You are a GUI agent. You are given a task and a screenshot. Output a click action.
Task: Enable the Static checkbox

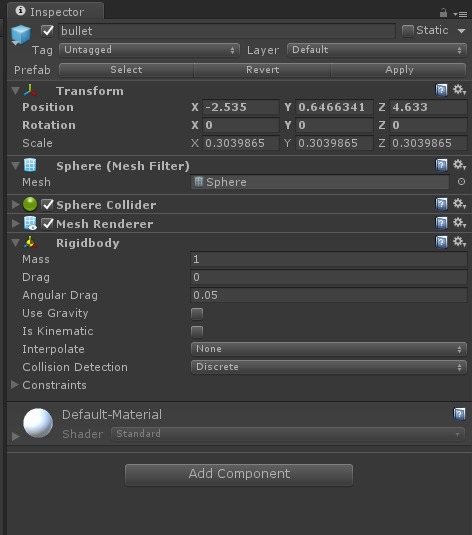(x=408, y=31)
